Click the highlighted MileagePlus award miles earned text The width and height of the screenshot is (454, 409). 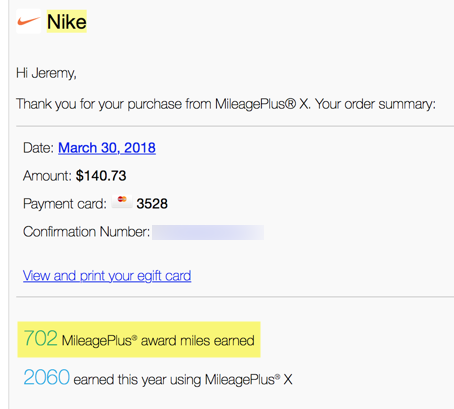coord(158,341)
